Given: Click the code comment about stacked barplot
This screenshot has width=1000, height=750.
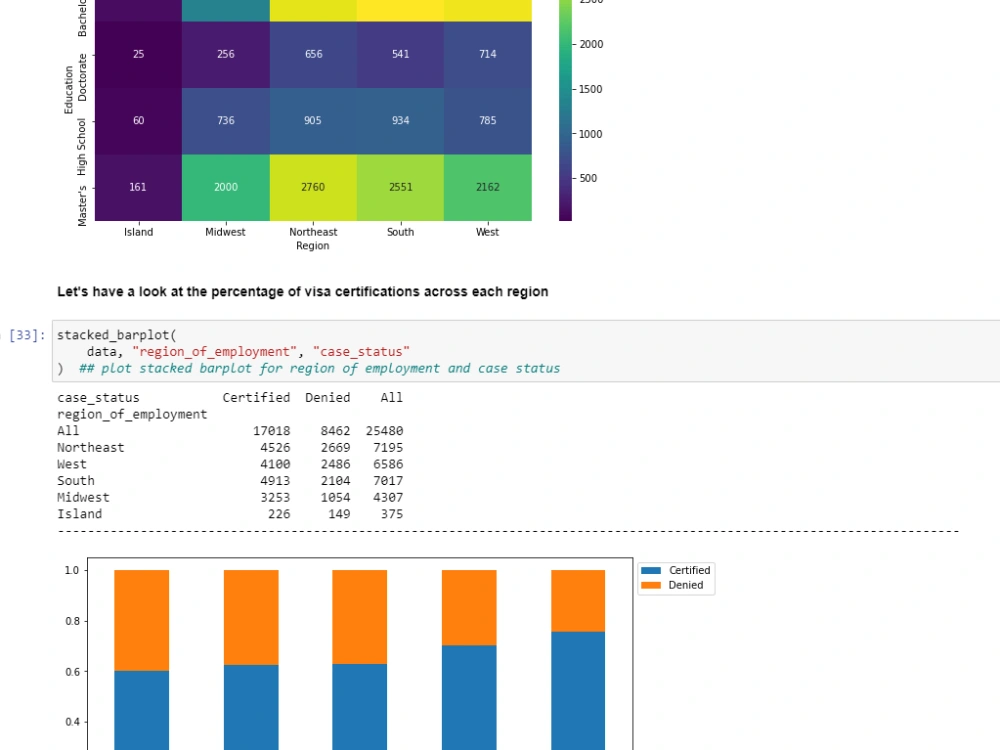Looking at the screenshot, I should (320, 368).
